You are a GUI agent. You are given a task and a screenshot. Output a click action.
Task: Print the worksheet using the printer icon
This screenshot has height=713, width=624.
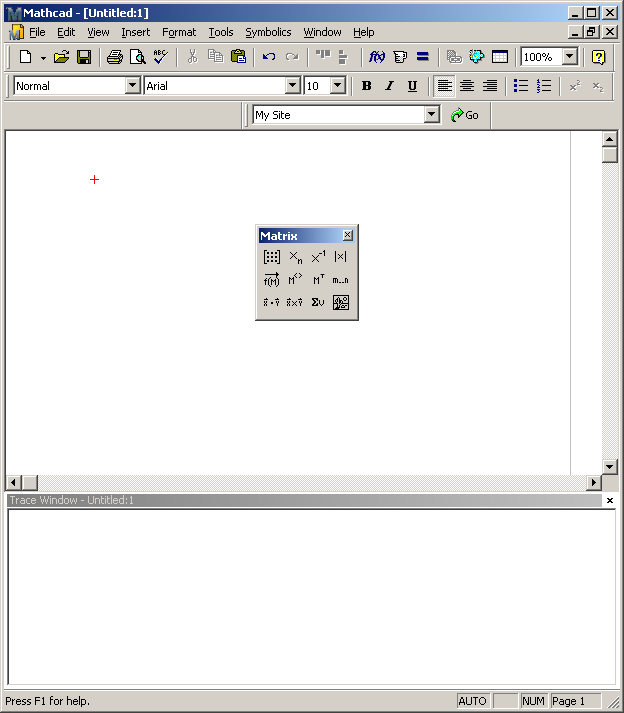coord(115,57)
